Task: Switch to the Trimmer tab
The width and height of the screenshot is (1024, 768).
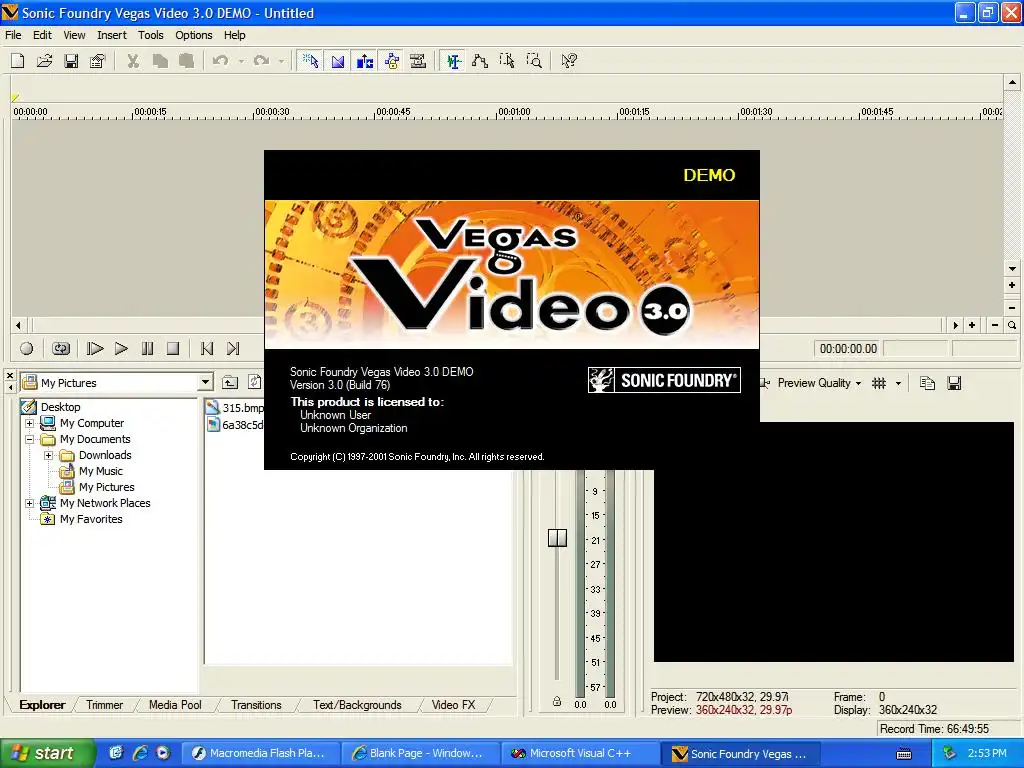Action: point(104,705)
